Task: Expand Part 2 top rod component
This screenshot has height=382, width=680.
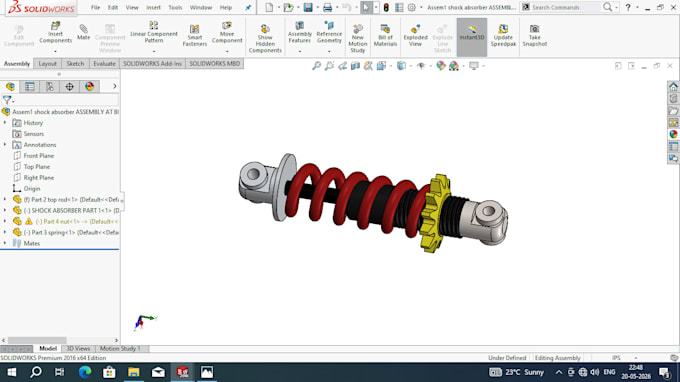Action: point(5,199)
